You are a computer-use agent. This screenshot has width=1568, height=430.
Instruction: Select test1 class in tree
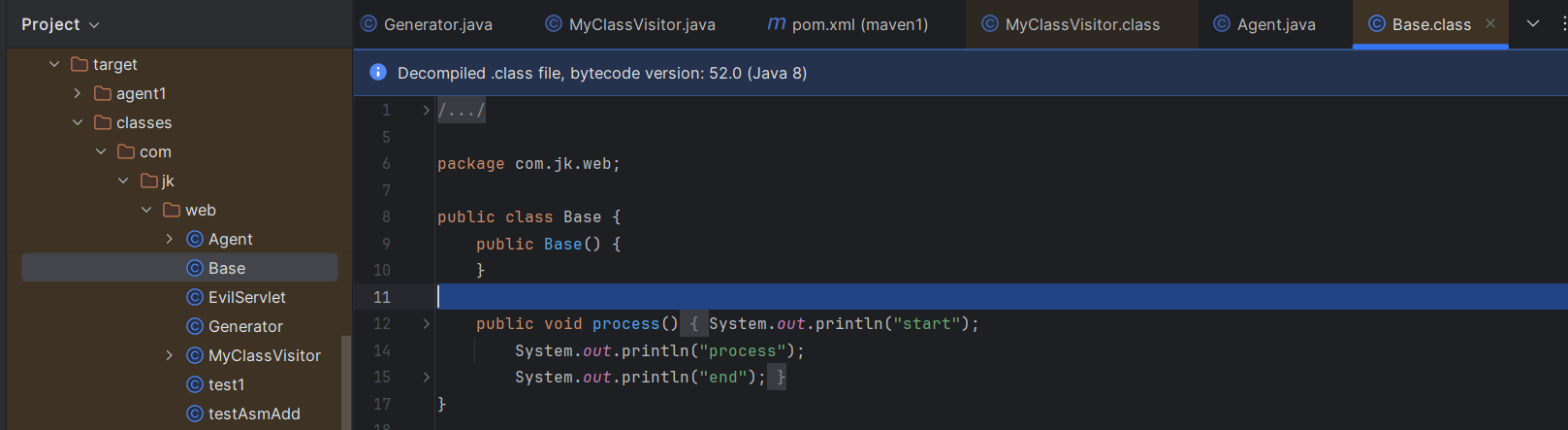[x=226, y=384]
